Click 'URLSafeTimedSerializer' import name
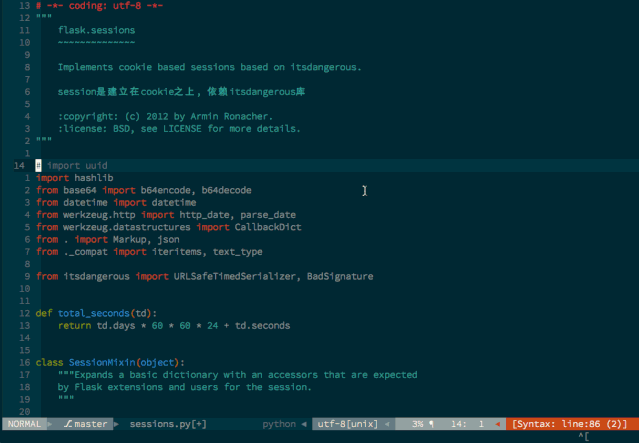 [235, 276]
